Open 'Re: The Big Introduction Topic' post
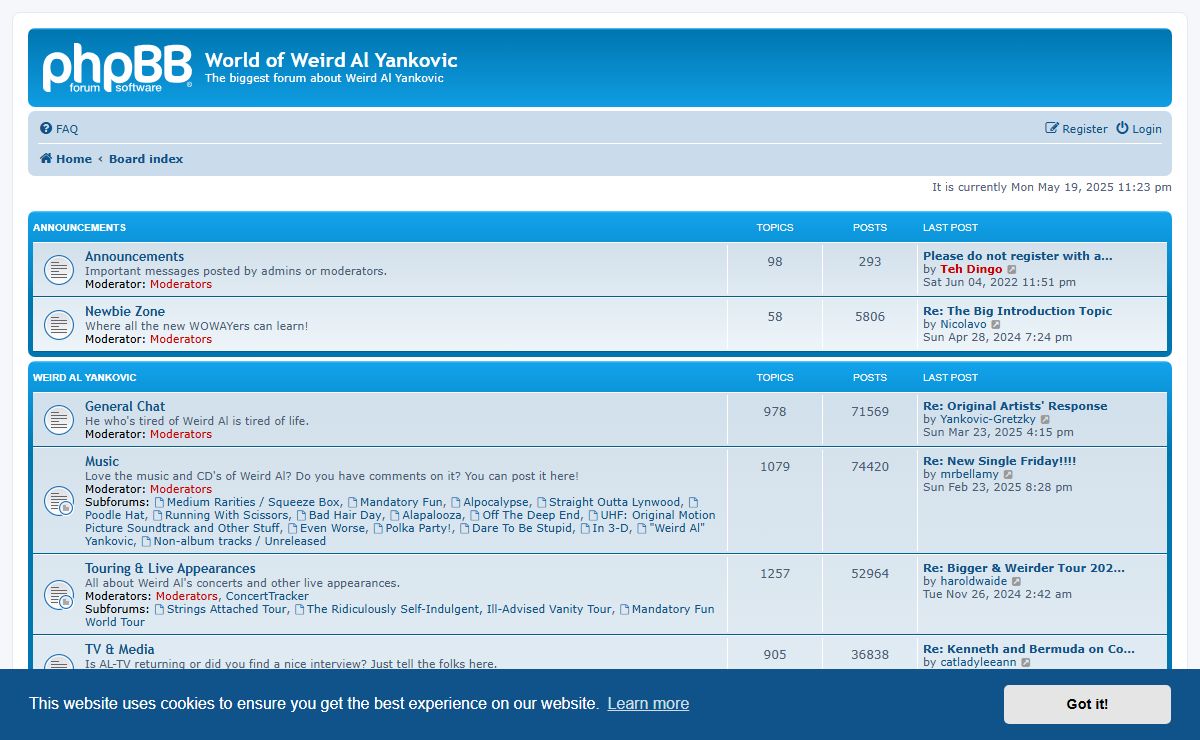 pyautogui.click(x=1017, y=311)
